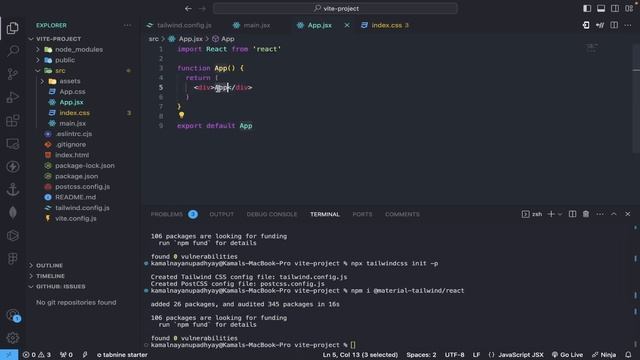This screenshot has width=640, height=360.
Task: Open the Debug Console panel tab
Action: (x=272, y=214)
